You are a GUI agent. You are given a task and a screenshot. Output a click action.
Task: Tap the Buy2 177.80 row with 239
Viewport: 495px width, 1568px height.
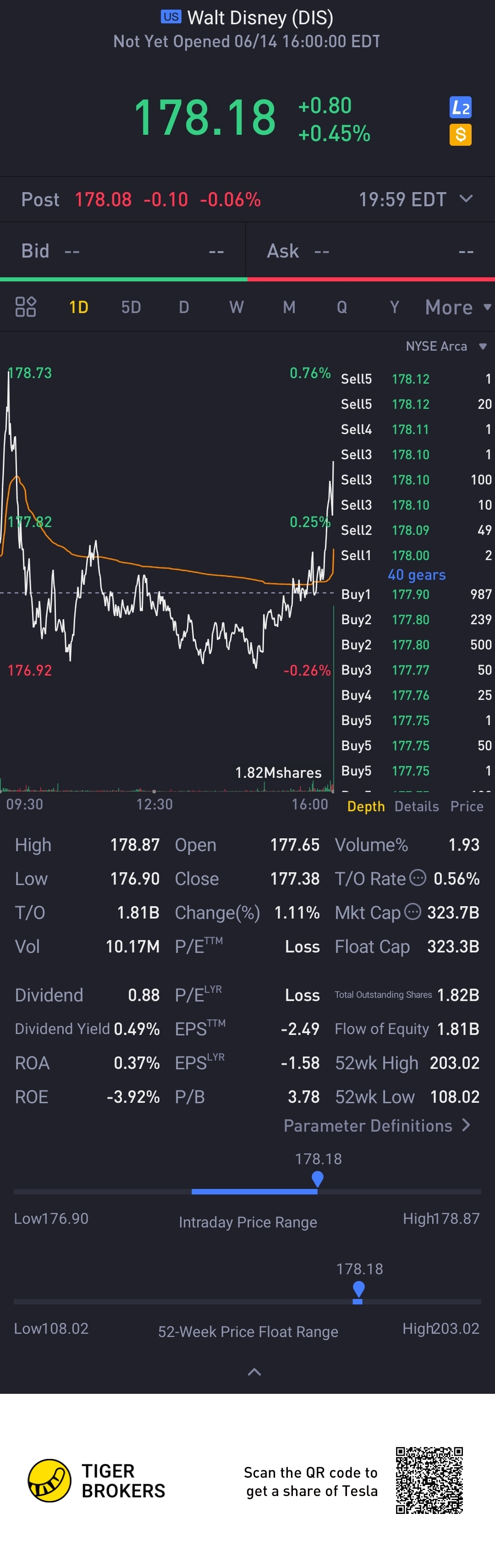[x=416, y=619]
